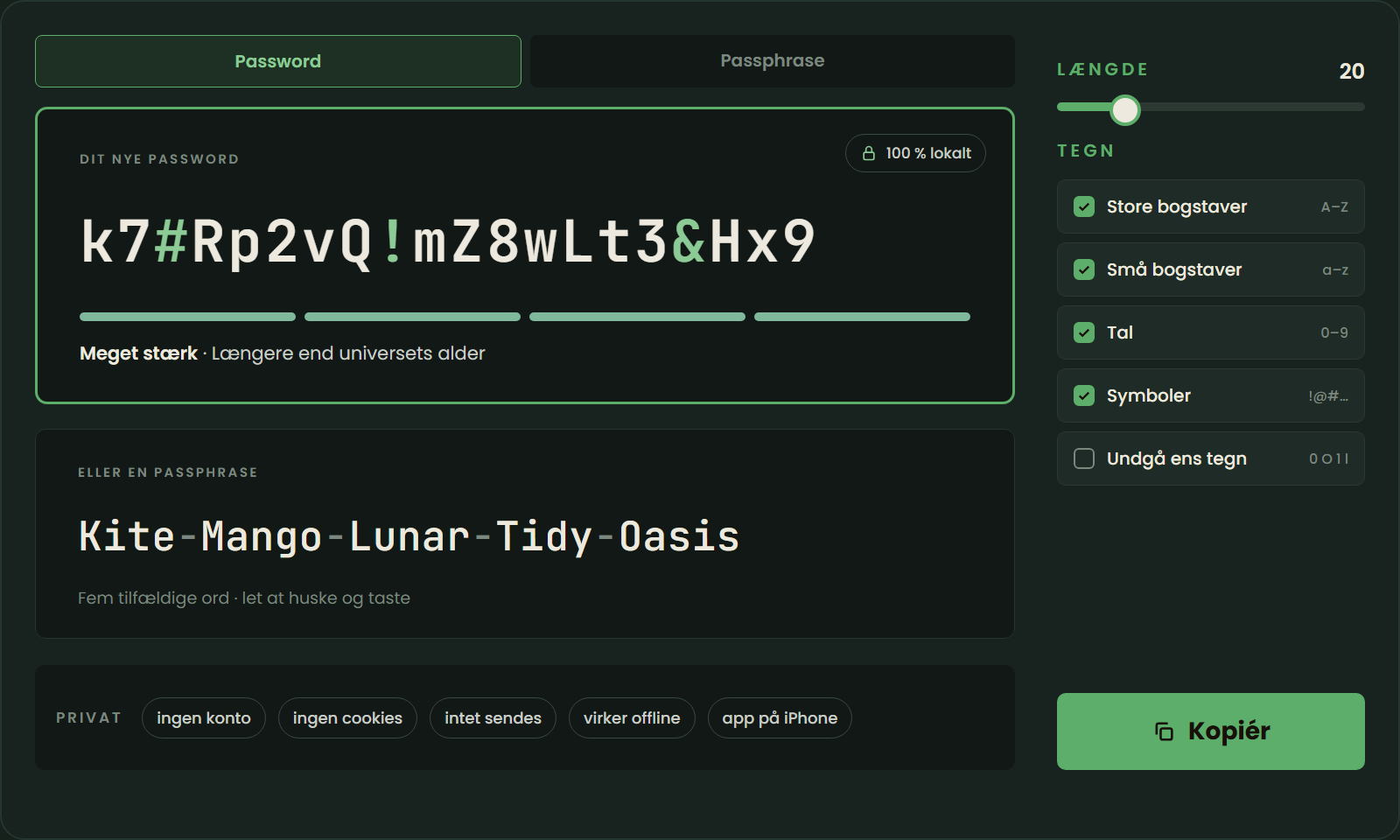Click the 'ingen cookies' chip
Image resolution: width=1400 pixels, height=840 pixels.
(x=347, y=717)
